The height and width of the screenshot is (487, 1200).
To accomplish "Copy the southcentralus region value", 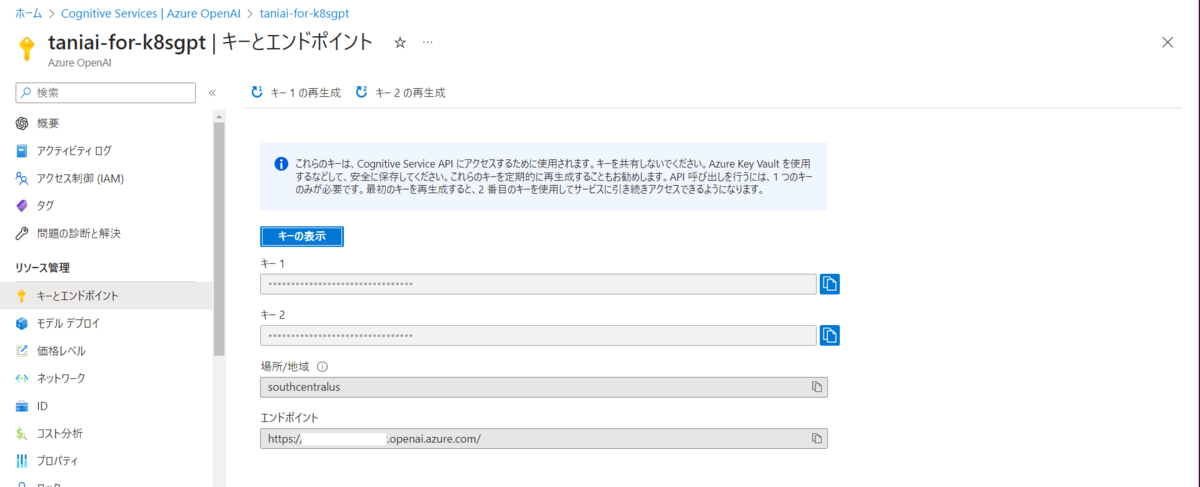I will pyautogui.click(x=817, y=387).
